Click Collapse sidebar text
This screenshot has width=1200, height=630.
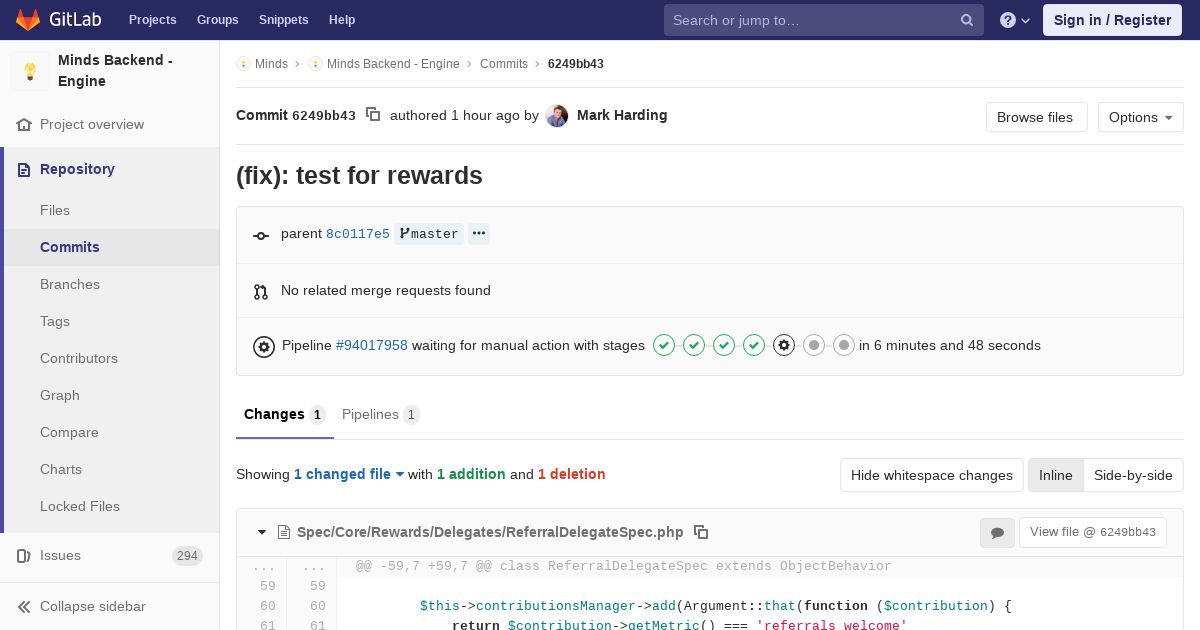pos(93,607)
